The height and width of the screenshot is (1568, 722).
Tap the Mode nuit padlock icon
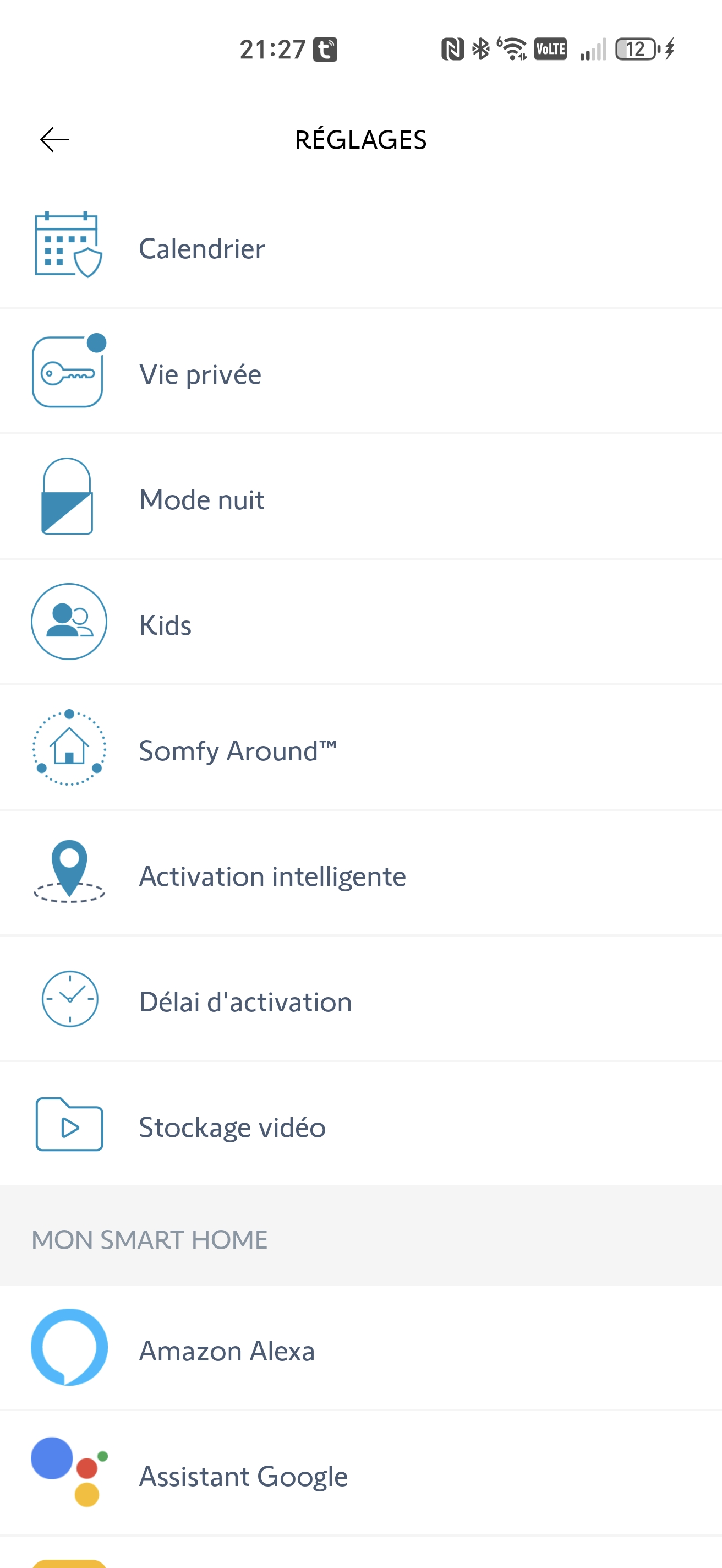(68, 497)
